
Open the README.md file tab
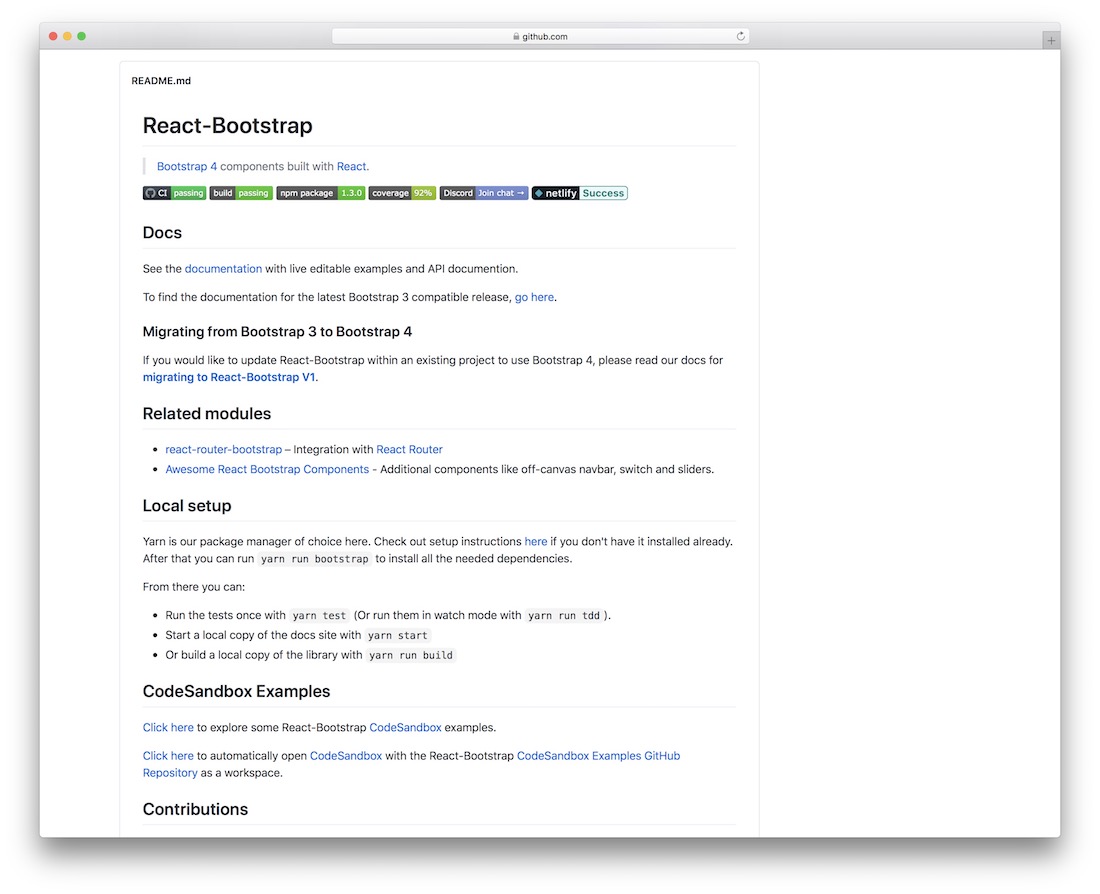(161, 80)
